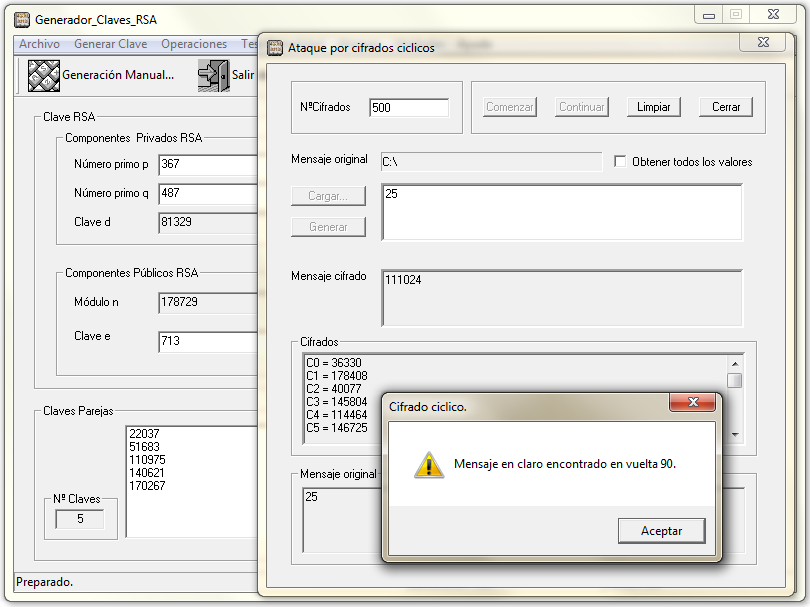Click the Ataque por cifrados cíclicos title icon

pos(275,47)
